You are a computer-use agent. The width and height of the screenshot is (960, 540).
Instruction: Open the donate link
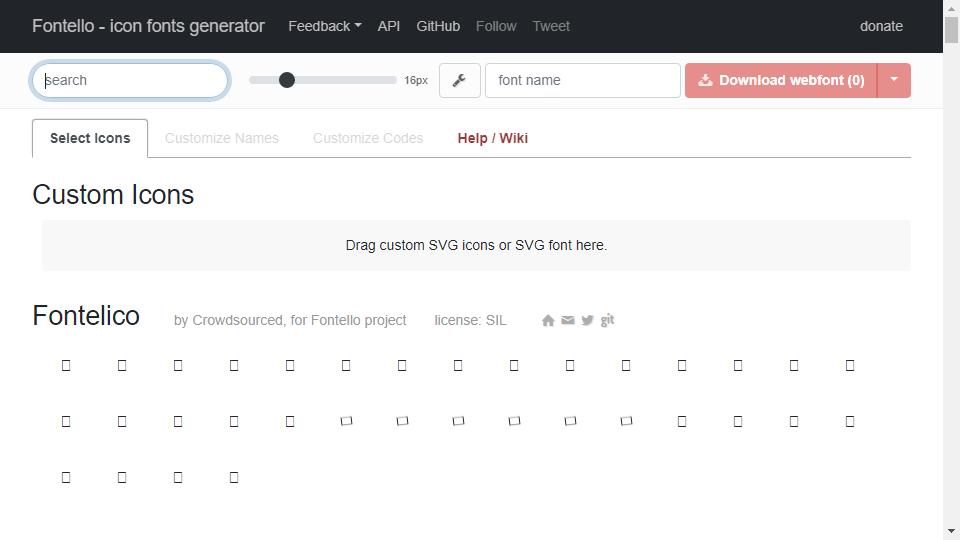(x=881, y=26)
